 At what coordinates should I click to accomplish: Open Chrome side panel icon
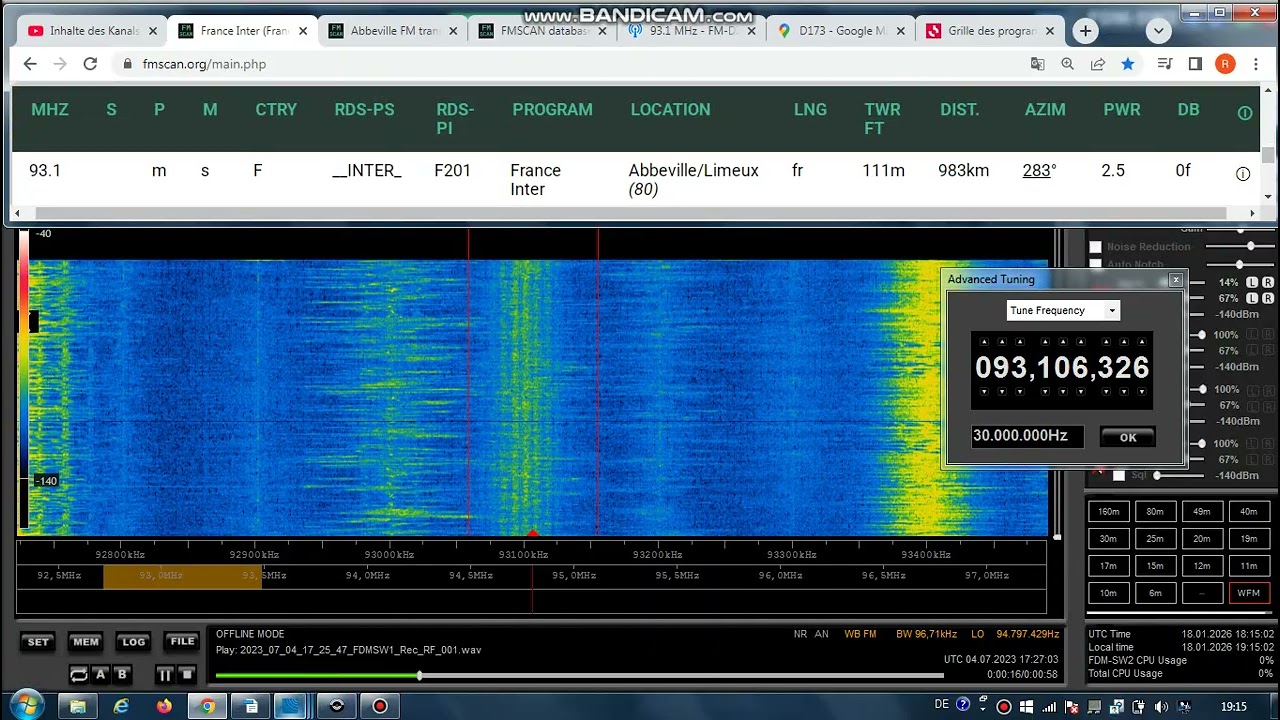click(x=1195, y=64)
